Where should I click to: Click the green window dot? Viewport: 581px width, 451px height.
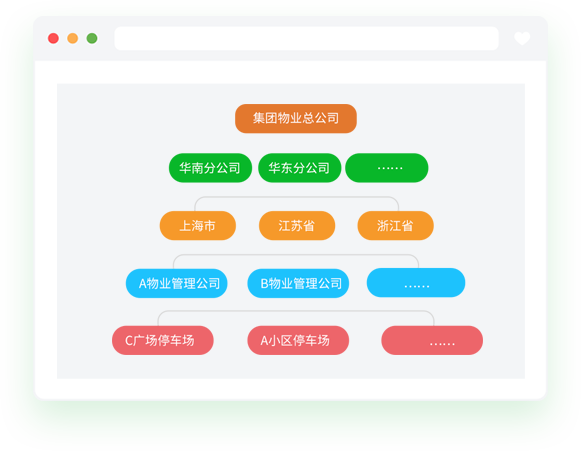coord(92,38)
